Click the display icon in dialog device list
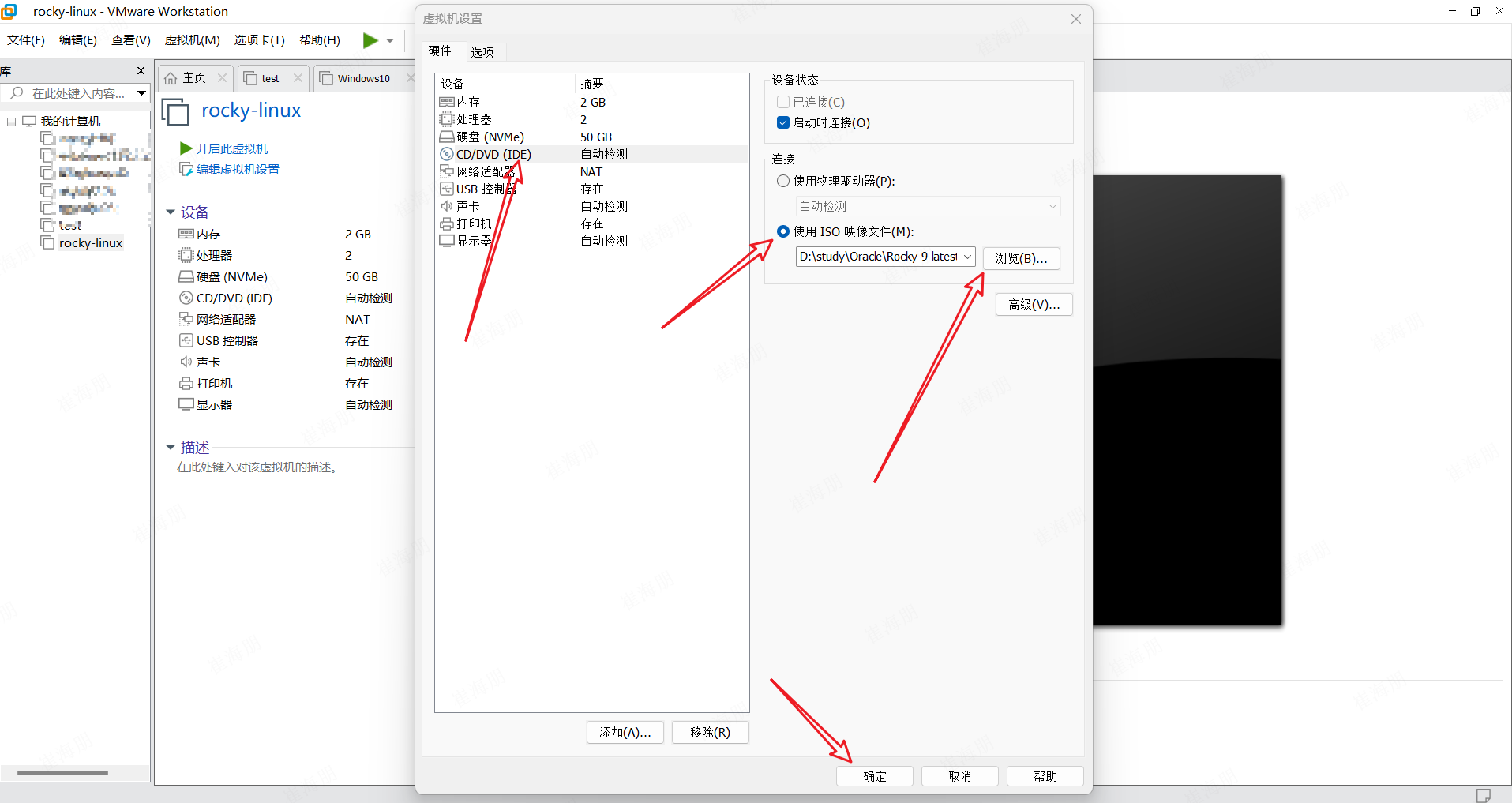 pos(447,241)
